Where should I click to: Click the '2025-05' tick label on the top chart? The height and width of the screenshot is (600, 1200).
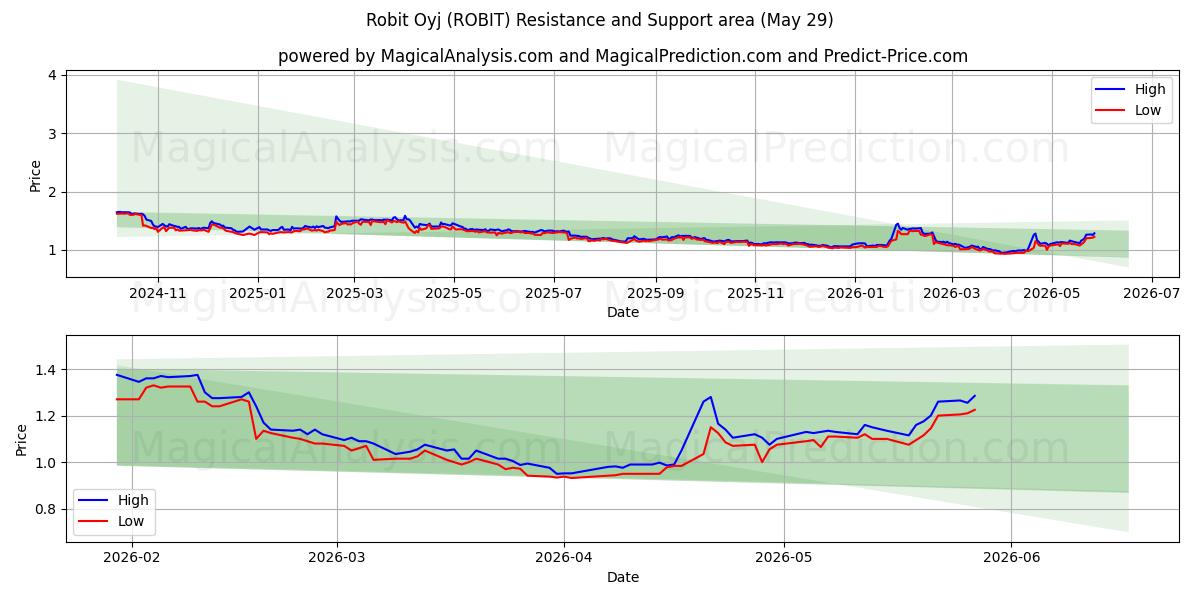point(455,293)
